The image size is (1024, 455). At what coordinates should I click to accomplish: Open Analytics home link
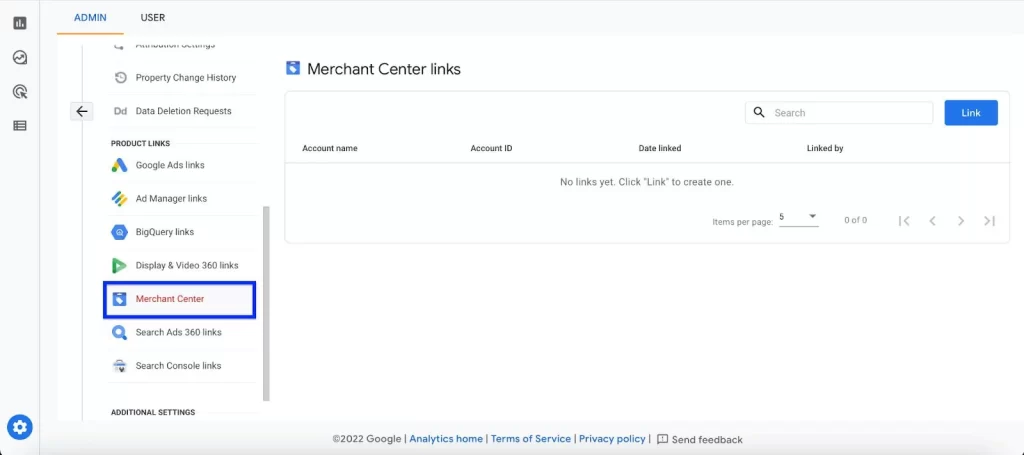pyautogui.click(x=446, y=439)
